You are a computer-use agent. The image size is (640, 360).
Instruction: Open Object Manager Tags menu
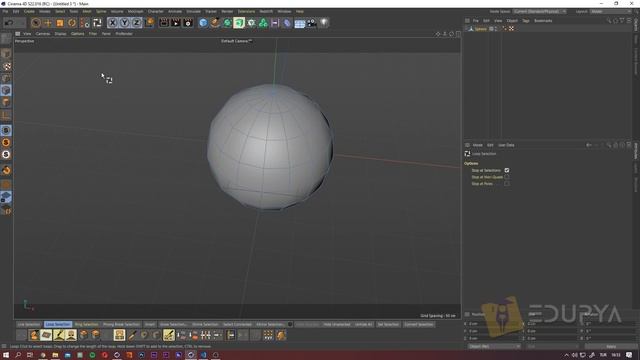(526, 21)
